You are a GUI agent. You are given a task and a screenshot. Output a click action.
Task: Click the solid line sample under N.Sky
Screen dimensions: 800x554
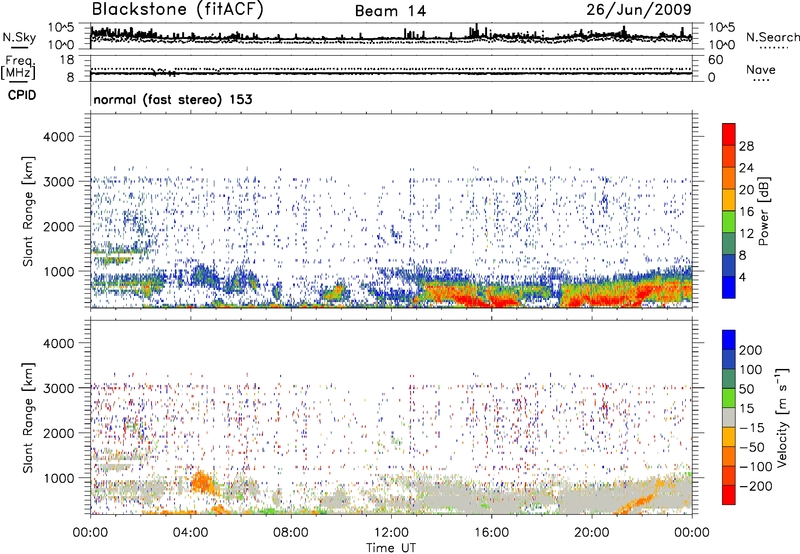tap(19, 47)
